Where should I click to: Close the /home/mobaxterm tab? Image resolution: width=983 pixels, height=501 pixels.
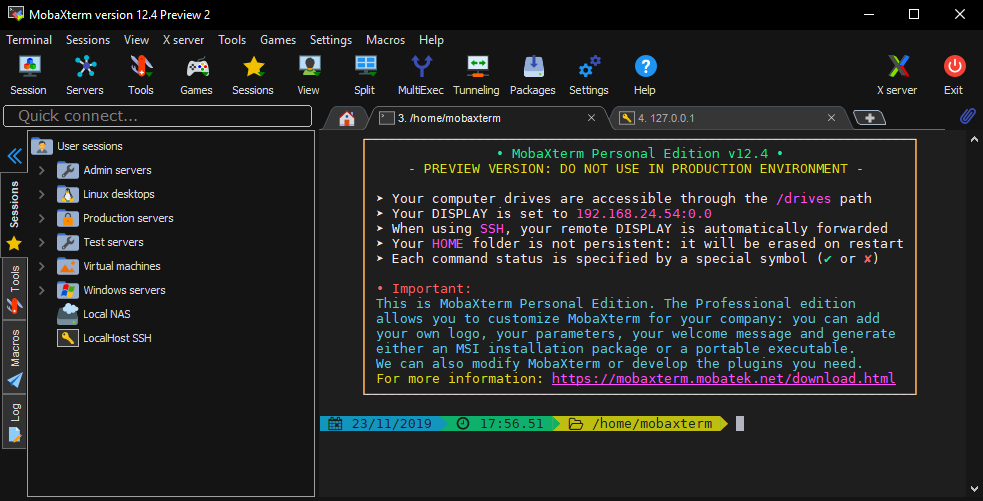tap(591, 118)
